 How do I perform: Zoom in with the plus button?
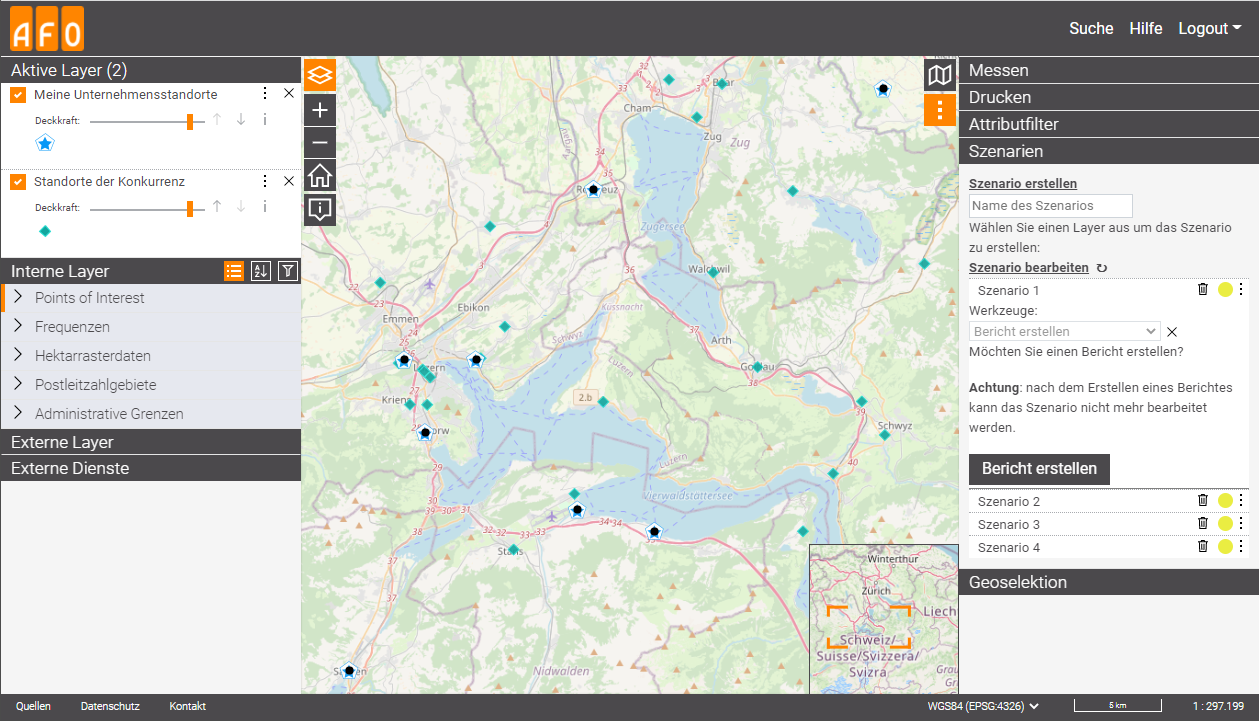(320, 109)
